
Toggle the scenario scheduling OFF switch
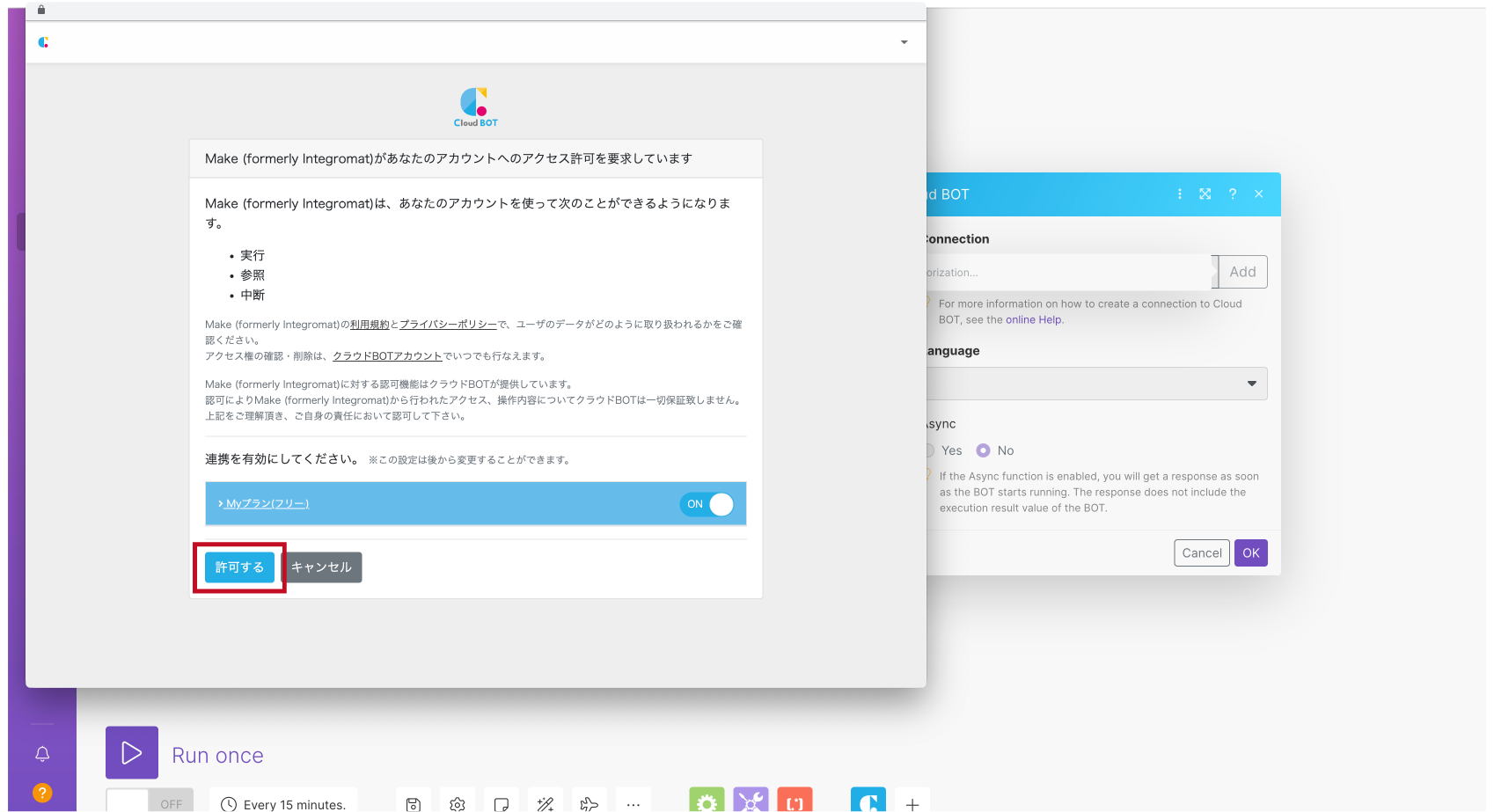pos(150,801)
